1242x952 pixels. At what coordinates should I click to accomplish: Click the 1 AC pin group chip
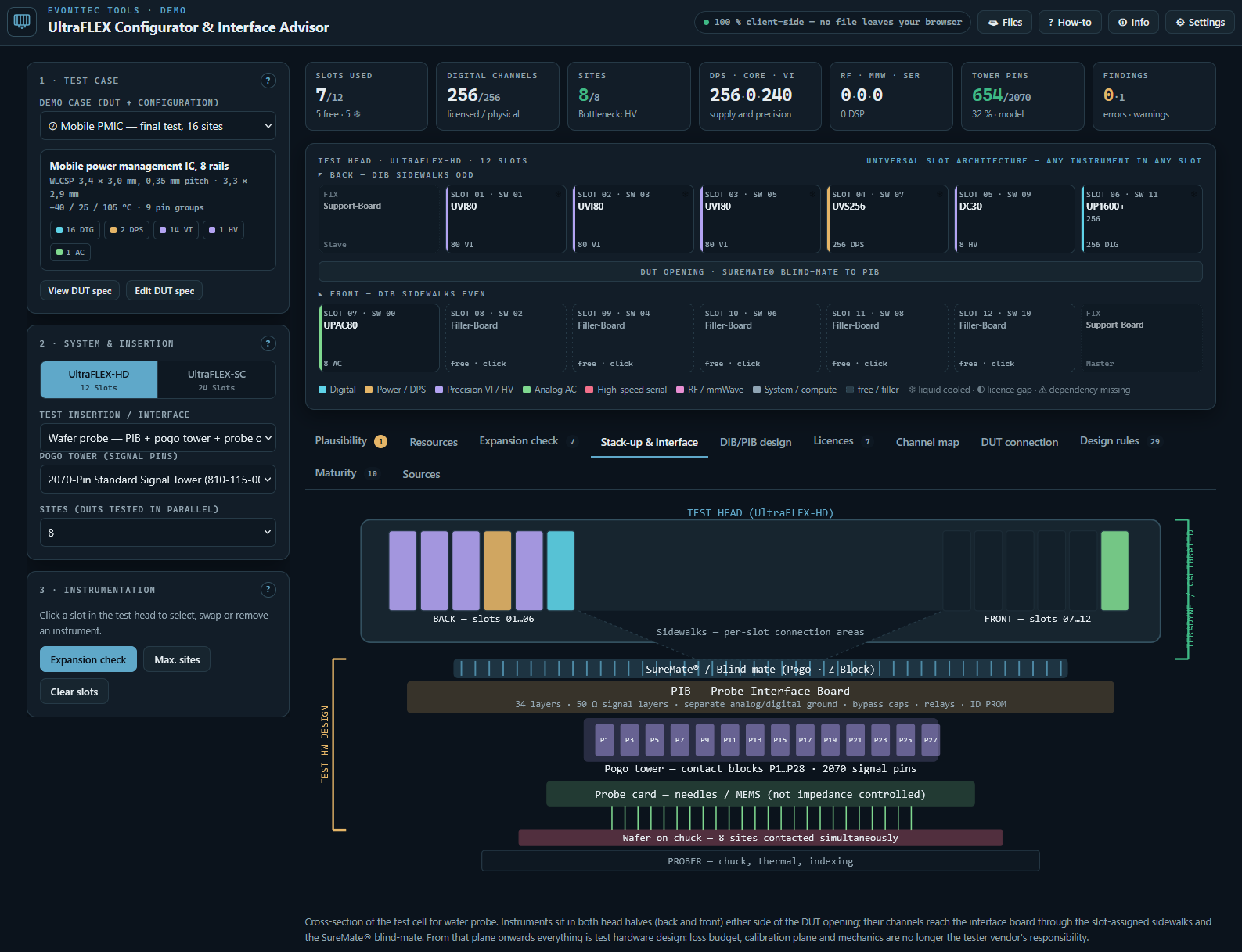70,252
